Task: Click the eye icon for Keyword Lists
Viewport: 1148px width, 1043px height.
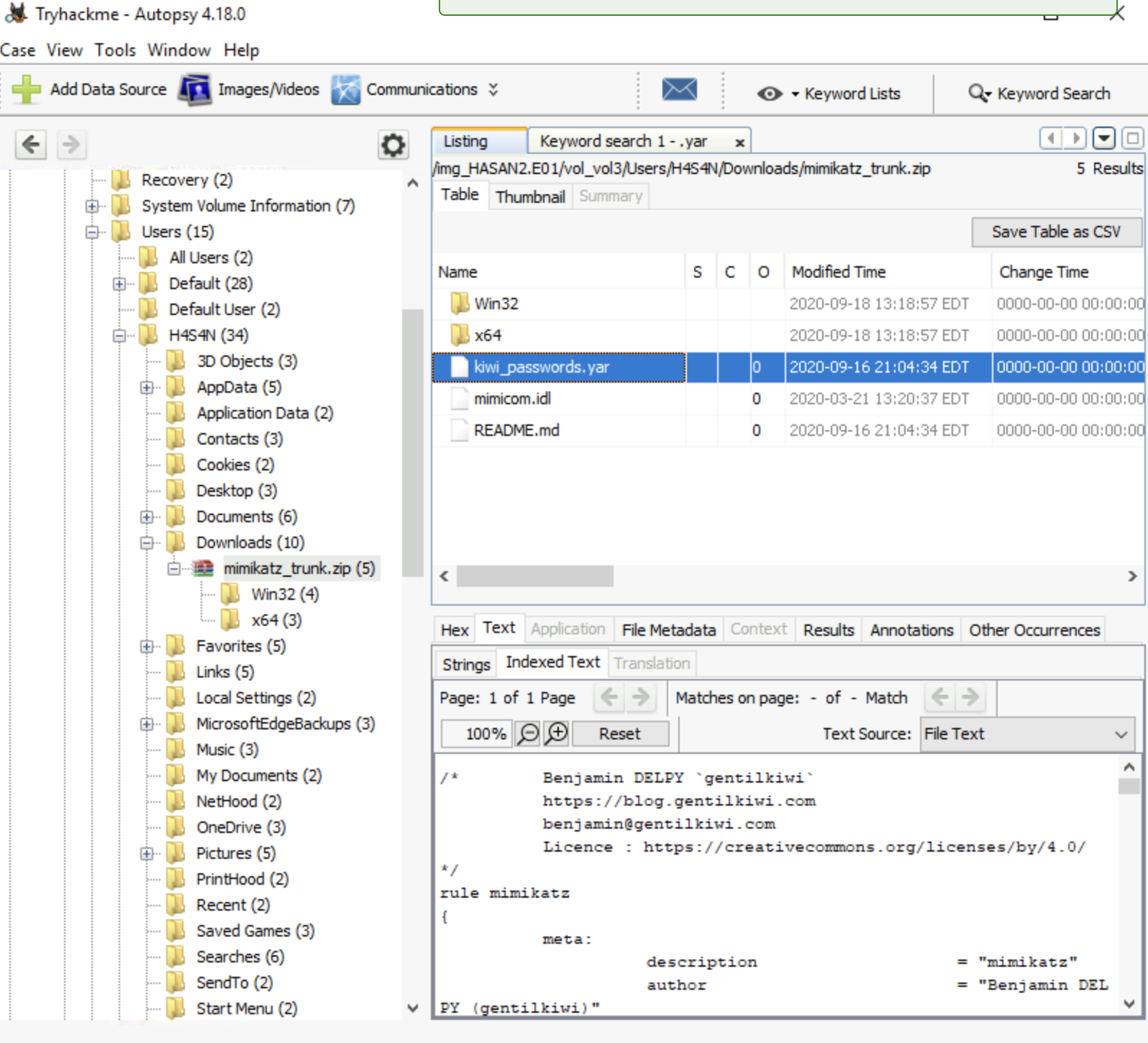Action: tap(770, 94)
